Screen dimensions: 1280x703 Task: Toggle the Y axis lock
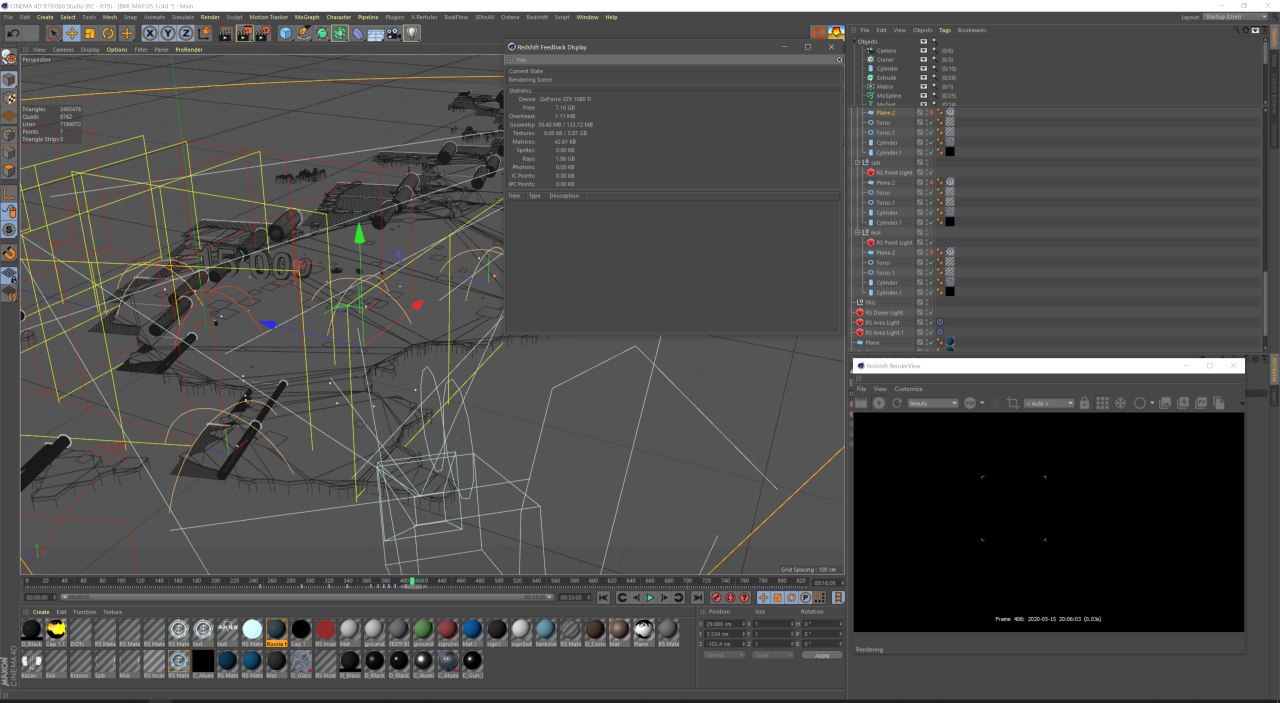[x=168, y=33]
